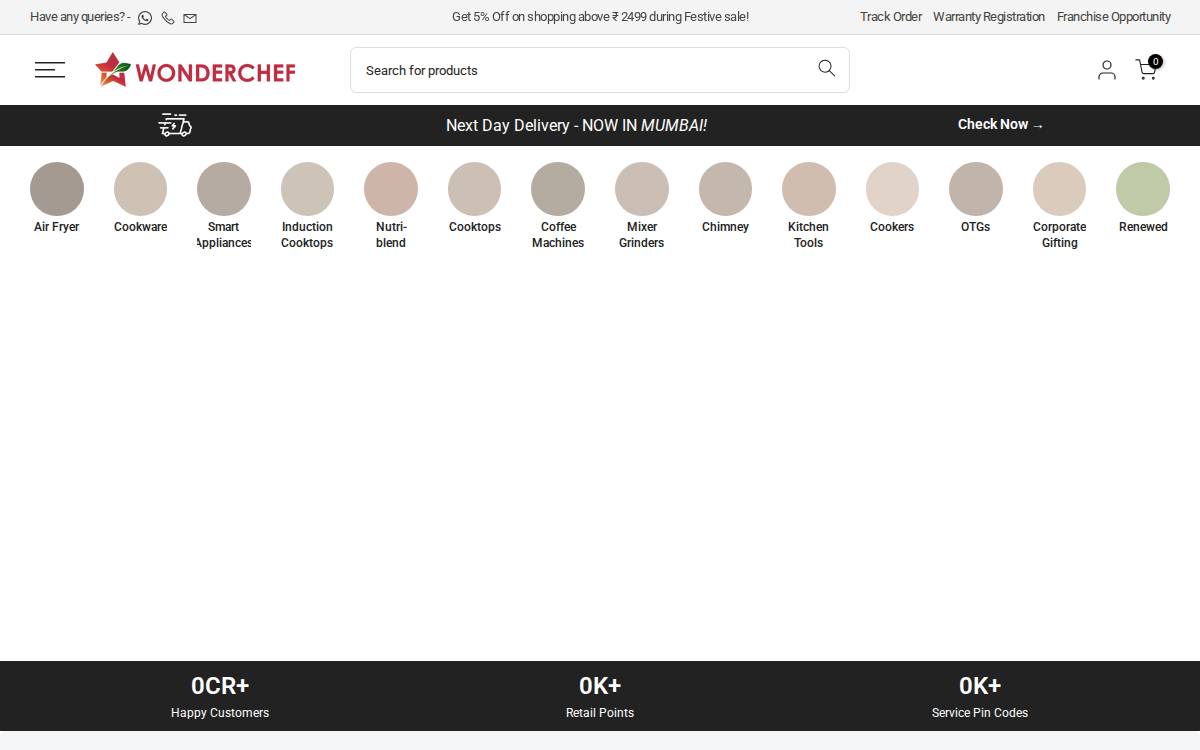Click Happy Customers stat text
The height and width of the screenshot is (750, 1200).
[220, 713]
